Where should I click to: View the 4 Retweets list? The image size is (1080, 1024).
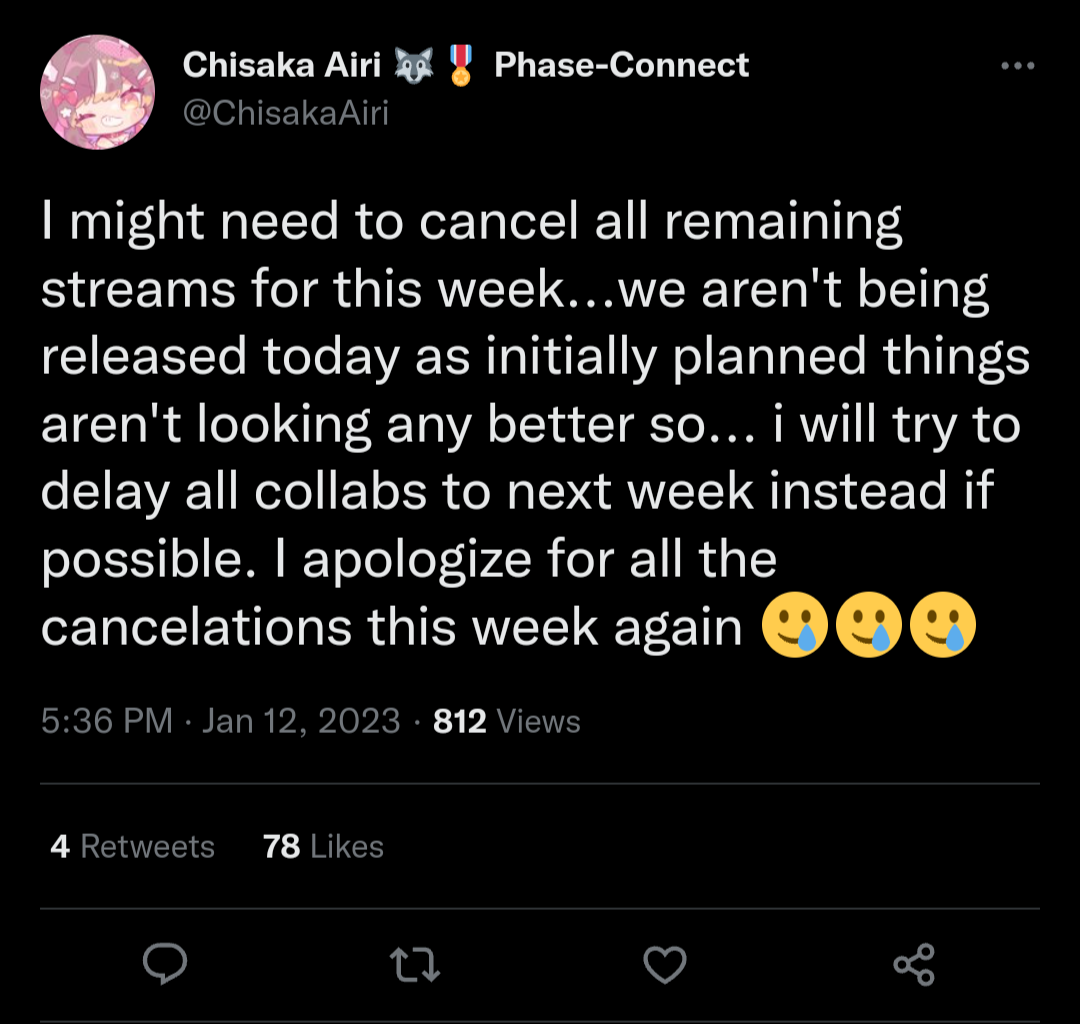tap(132, 846)
